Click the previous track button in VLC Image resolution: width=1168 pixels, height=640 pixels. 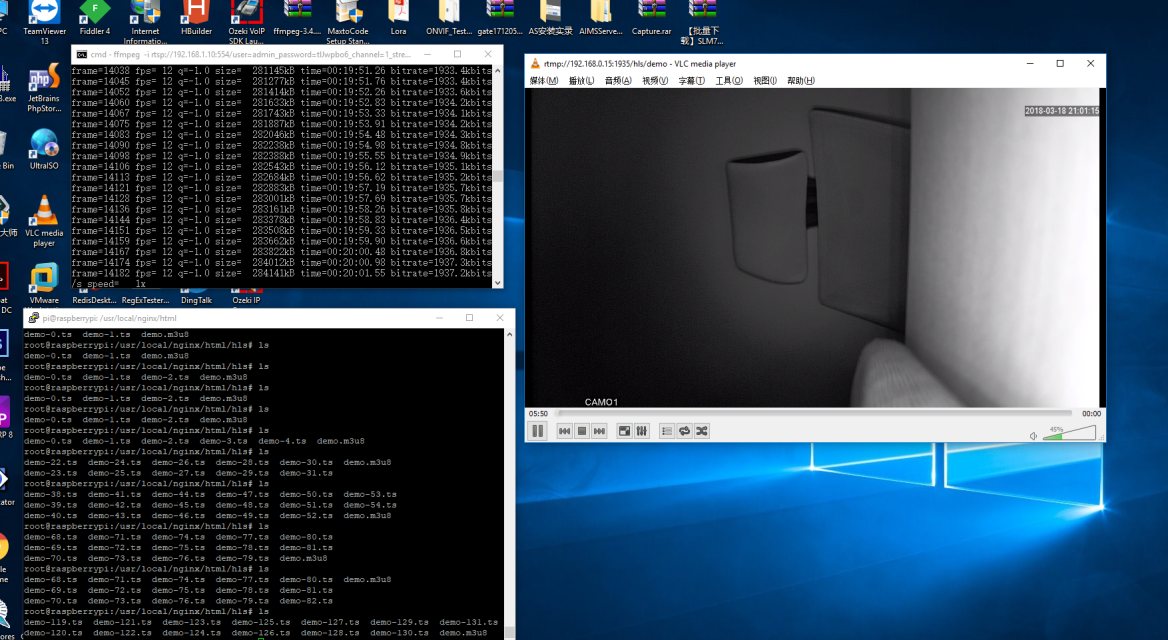(564, 431)
